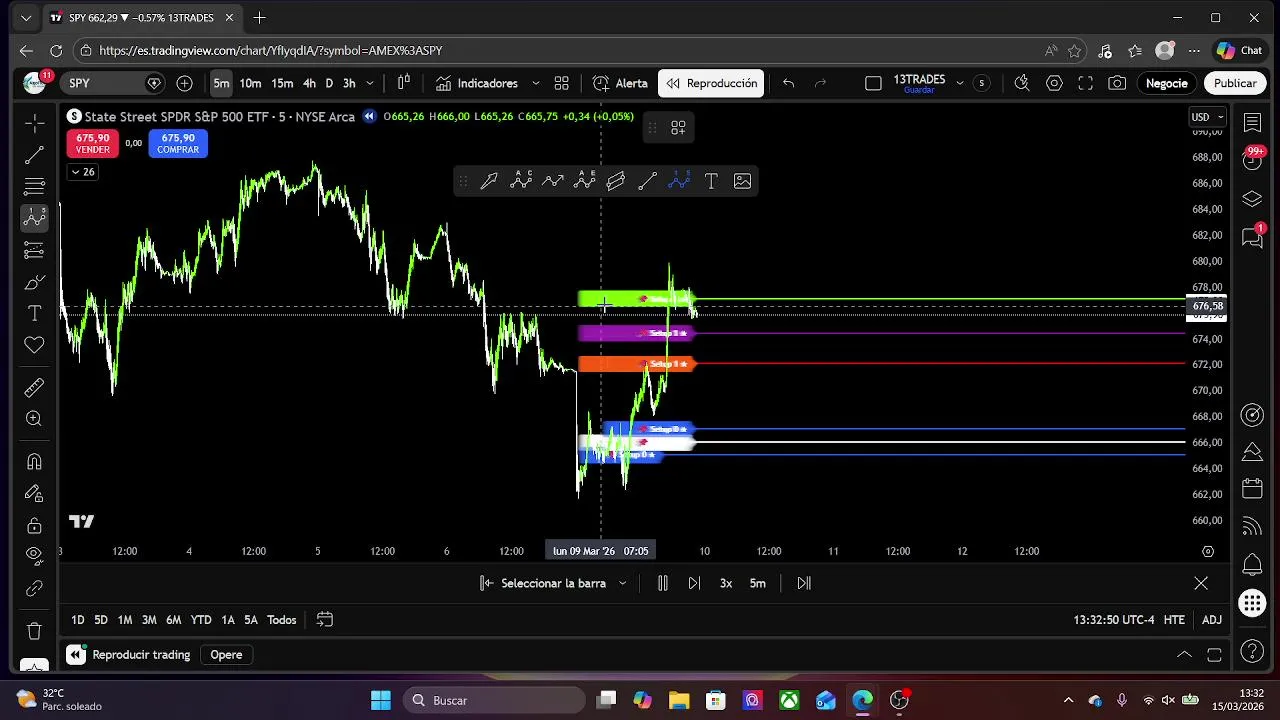This screenshot has height=720, width=1280.
Task: Select the 10m timeframe
Action: 250,83
